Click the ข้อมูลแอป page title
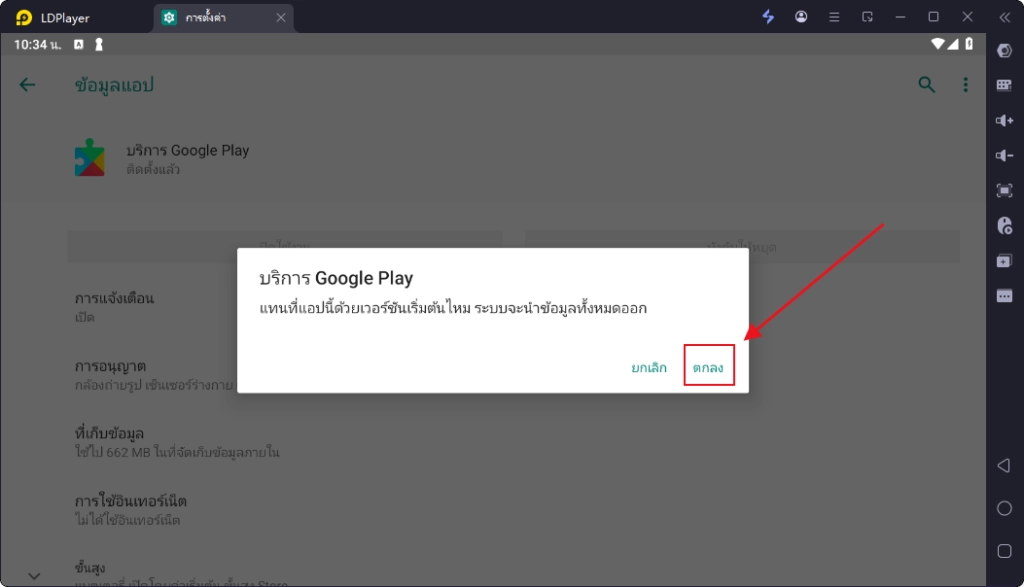Screen dimensions: 1024x587 pos(114,85)
